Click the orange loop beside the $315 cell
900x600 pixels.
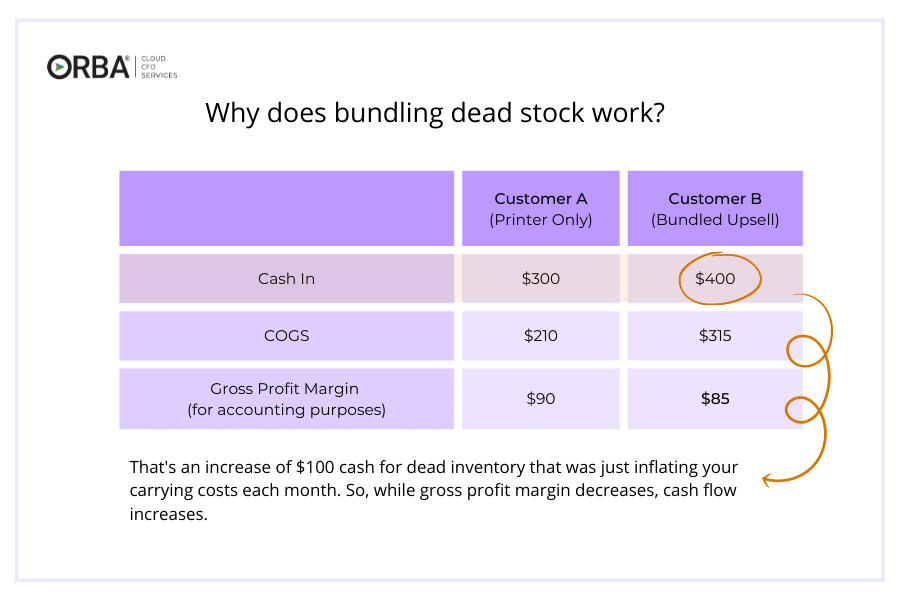(806, 351)
